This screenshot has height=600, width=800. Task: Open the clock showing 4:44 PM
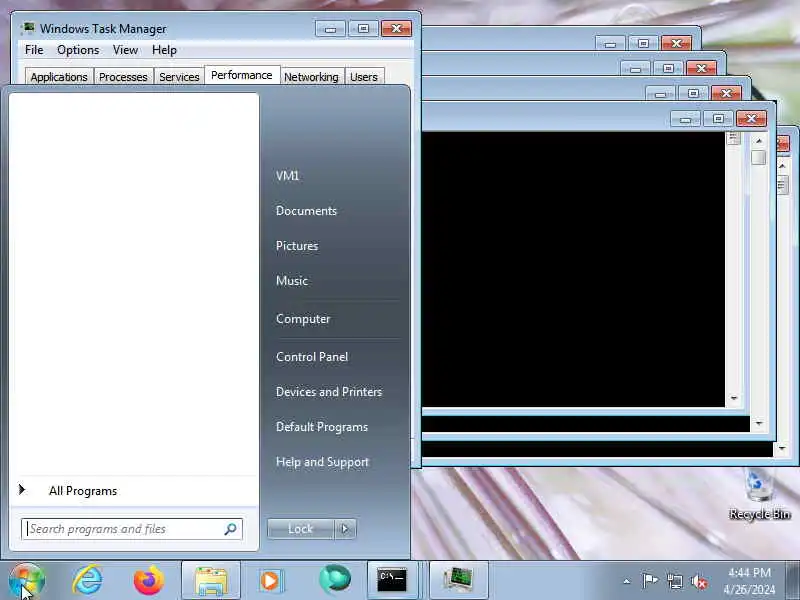[x=749, y=581]
